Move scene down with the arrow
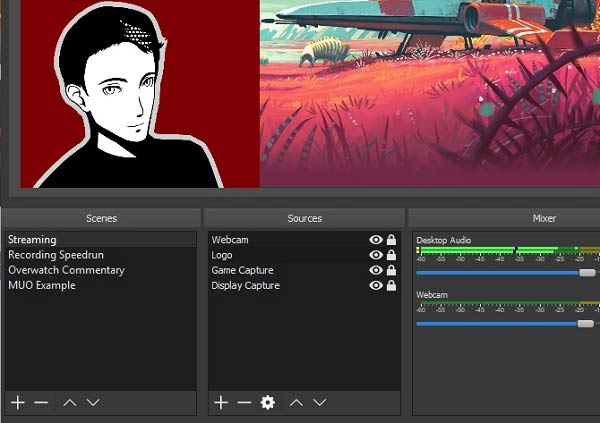Viewport: 600px width, 423px height. coord(93,402)
